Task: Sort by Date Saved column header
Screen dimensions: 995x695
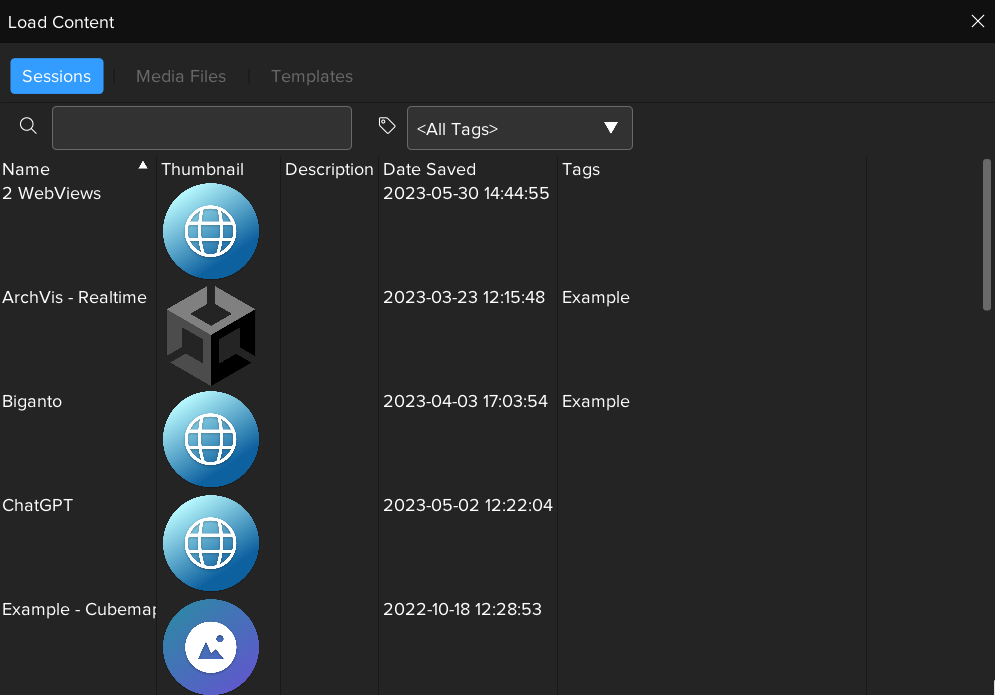Action: [x=429, y=169]
